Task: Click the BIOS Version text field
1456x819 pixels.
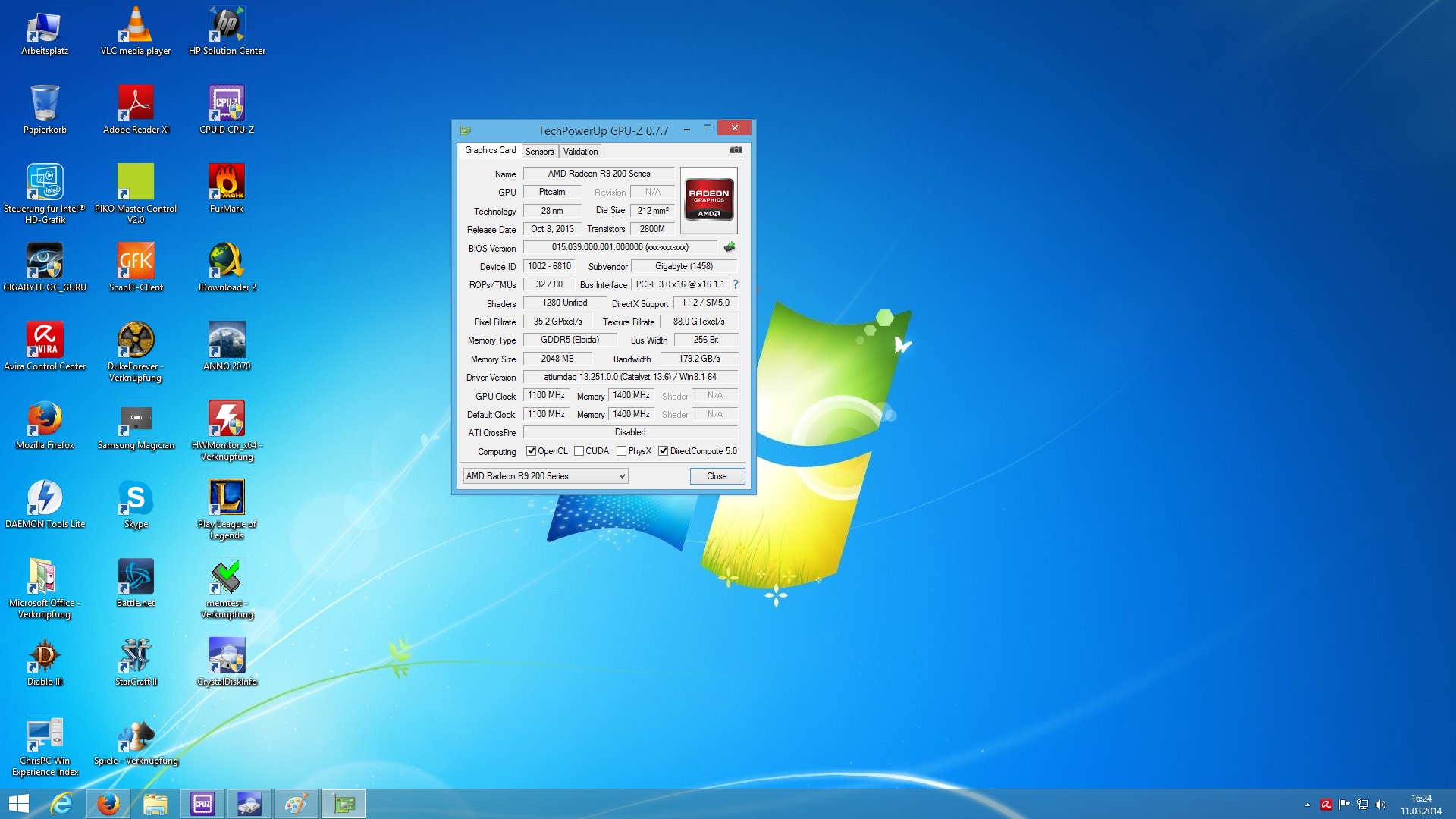Action: pos(620,247)
